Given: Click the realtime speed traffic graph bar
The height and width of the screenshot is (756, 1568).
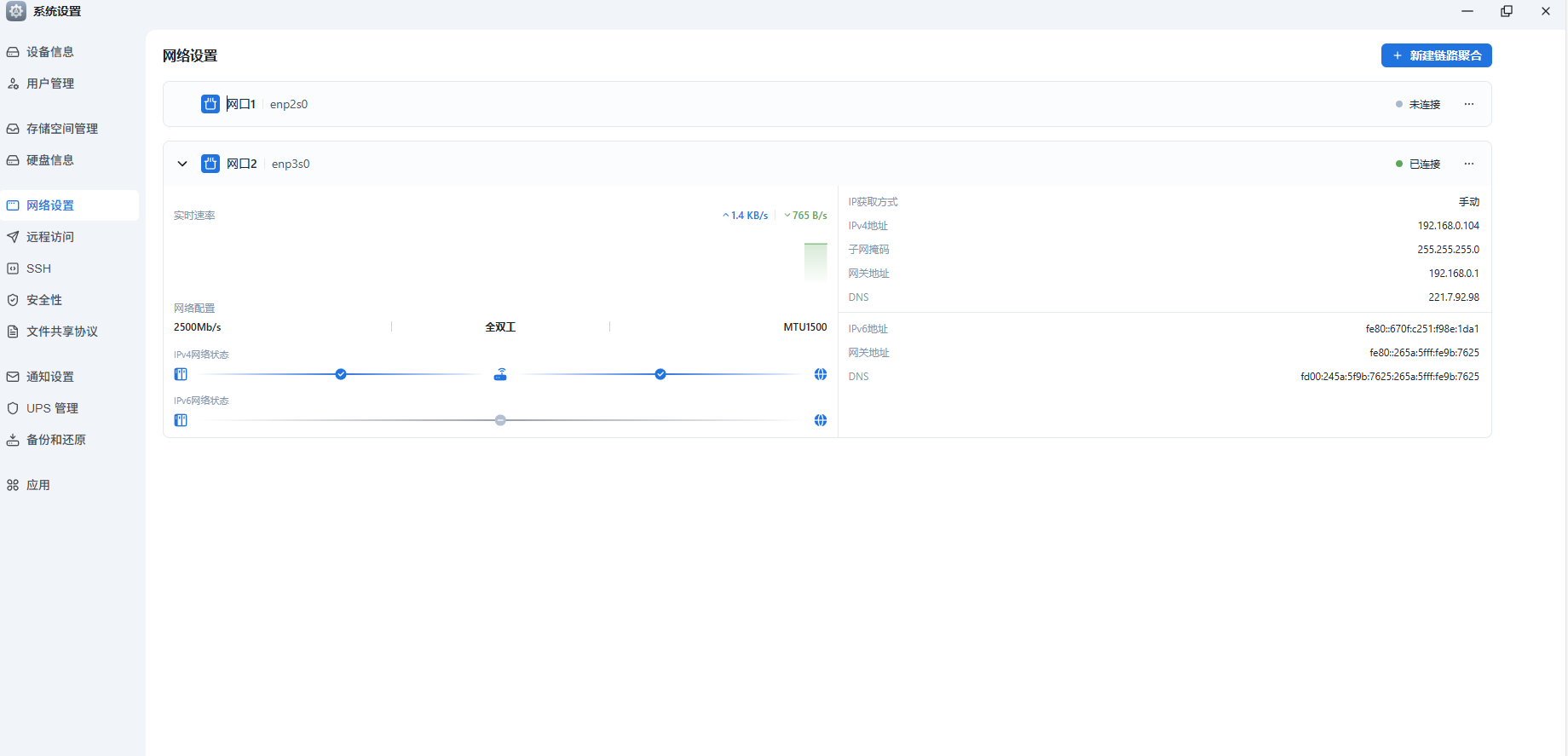Looking at the screenshot, I should 816,262.
